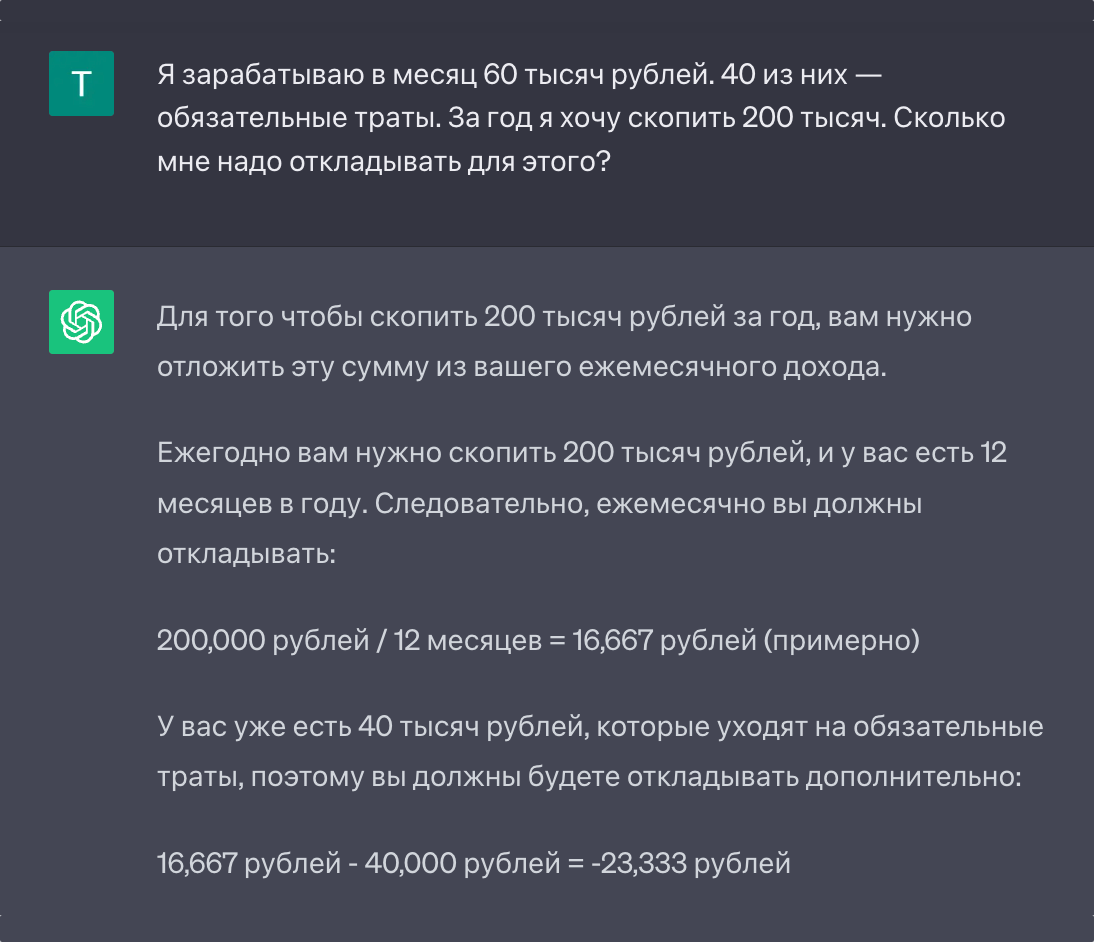Click the ChatGPT logo avatar

point(81,322)
